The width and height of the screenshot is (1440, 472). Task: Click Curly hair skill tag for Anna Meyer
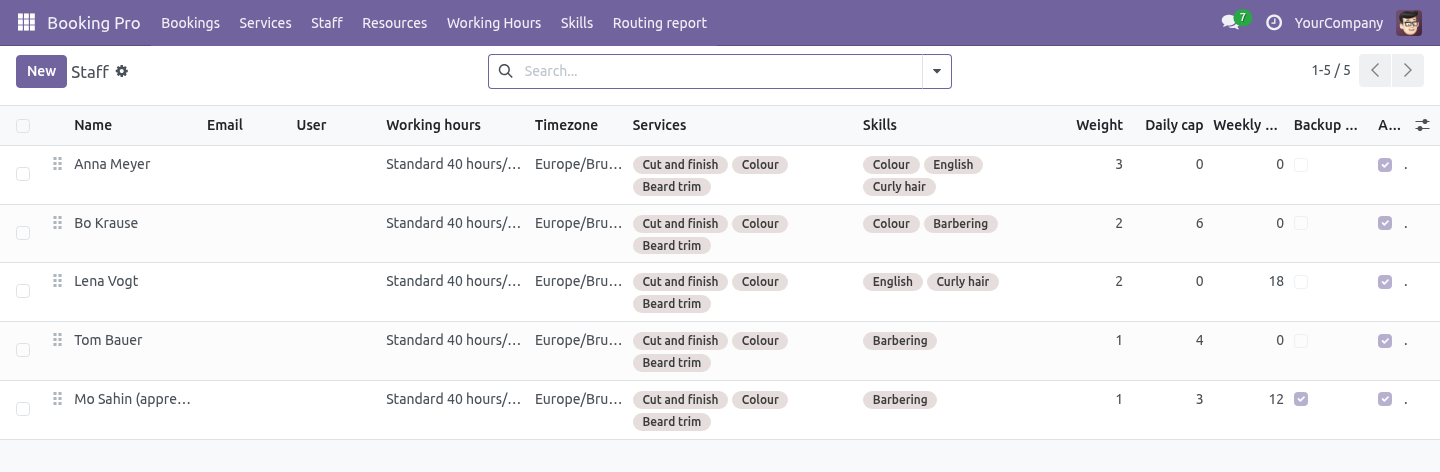pos(900,187)
